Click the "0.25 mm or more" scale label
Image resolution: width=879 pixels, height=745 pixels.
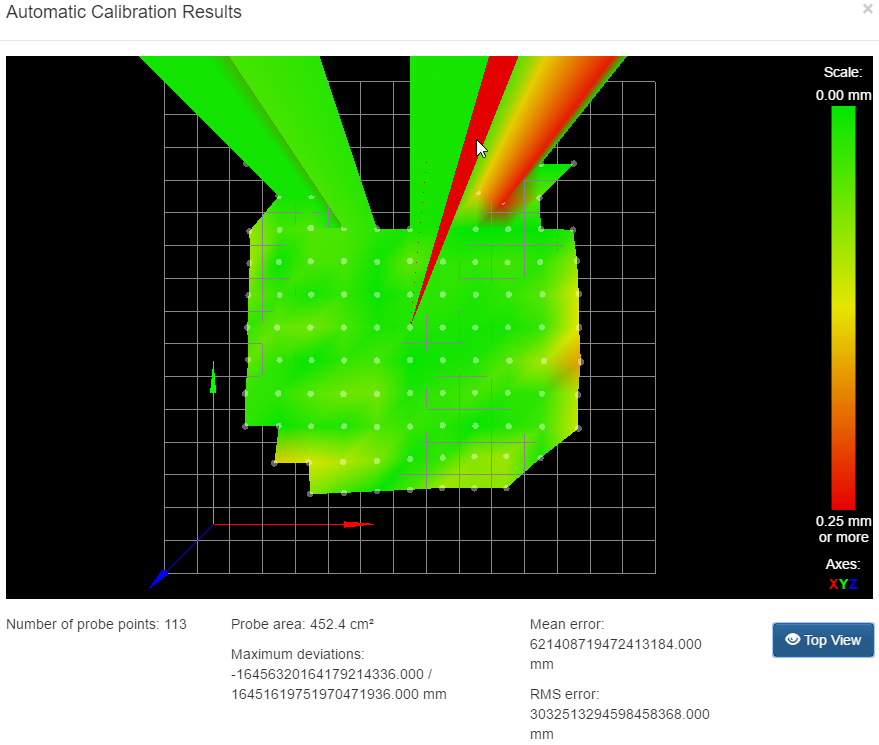point(843,529)
